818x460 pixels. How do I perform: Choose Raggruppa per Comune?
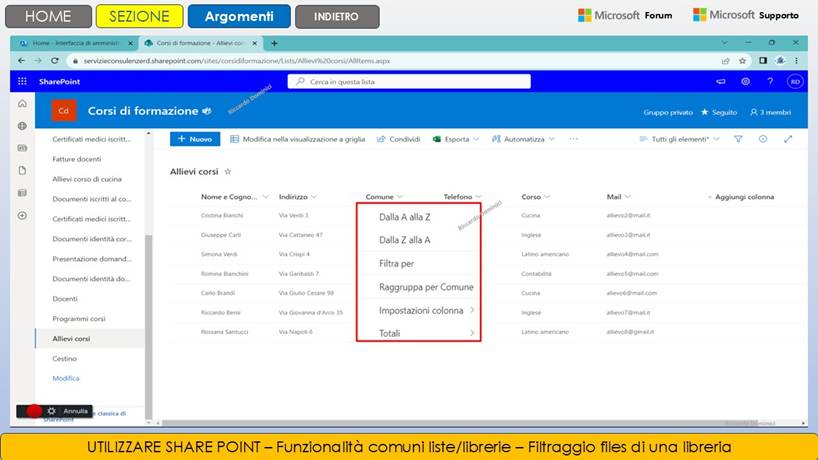pos(426,287)
